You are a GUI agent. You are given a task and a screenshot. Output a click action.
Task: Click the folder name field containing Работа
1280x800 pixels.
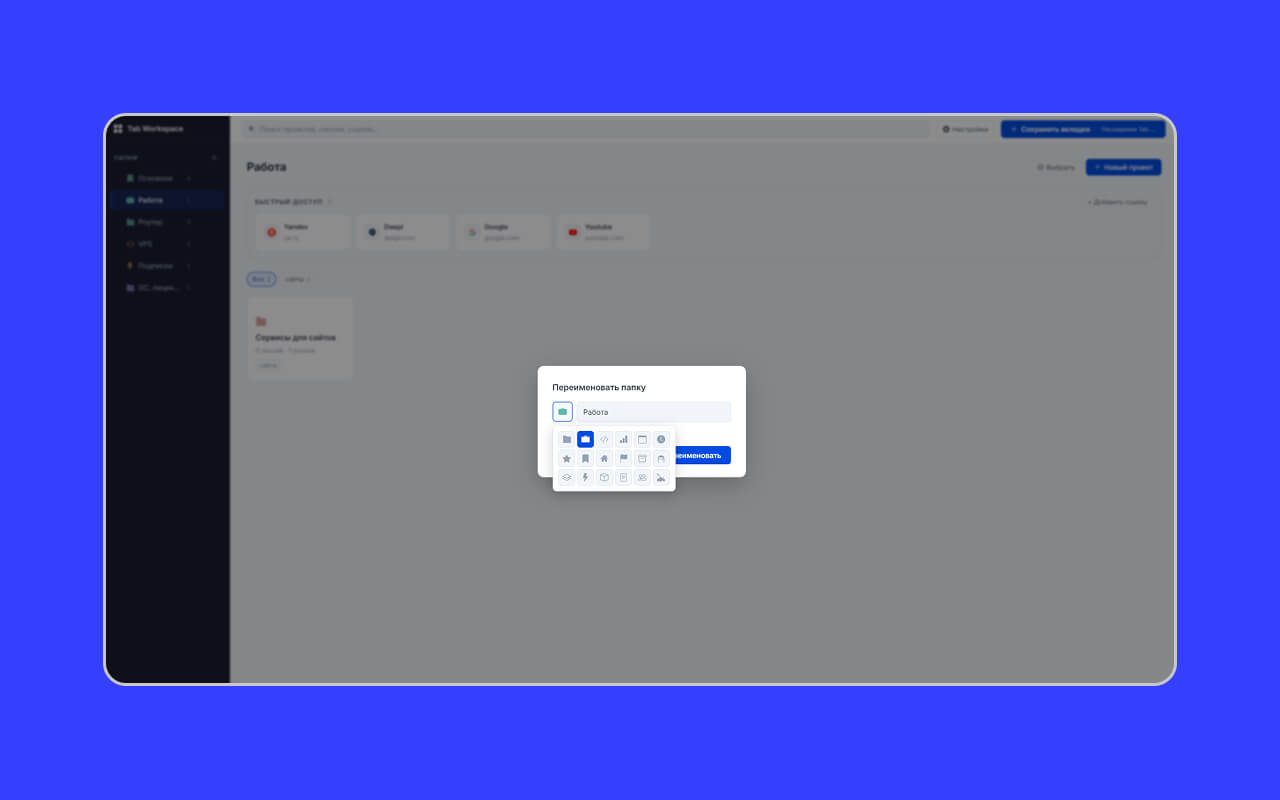click(653, 412)
